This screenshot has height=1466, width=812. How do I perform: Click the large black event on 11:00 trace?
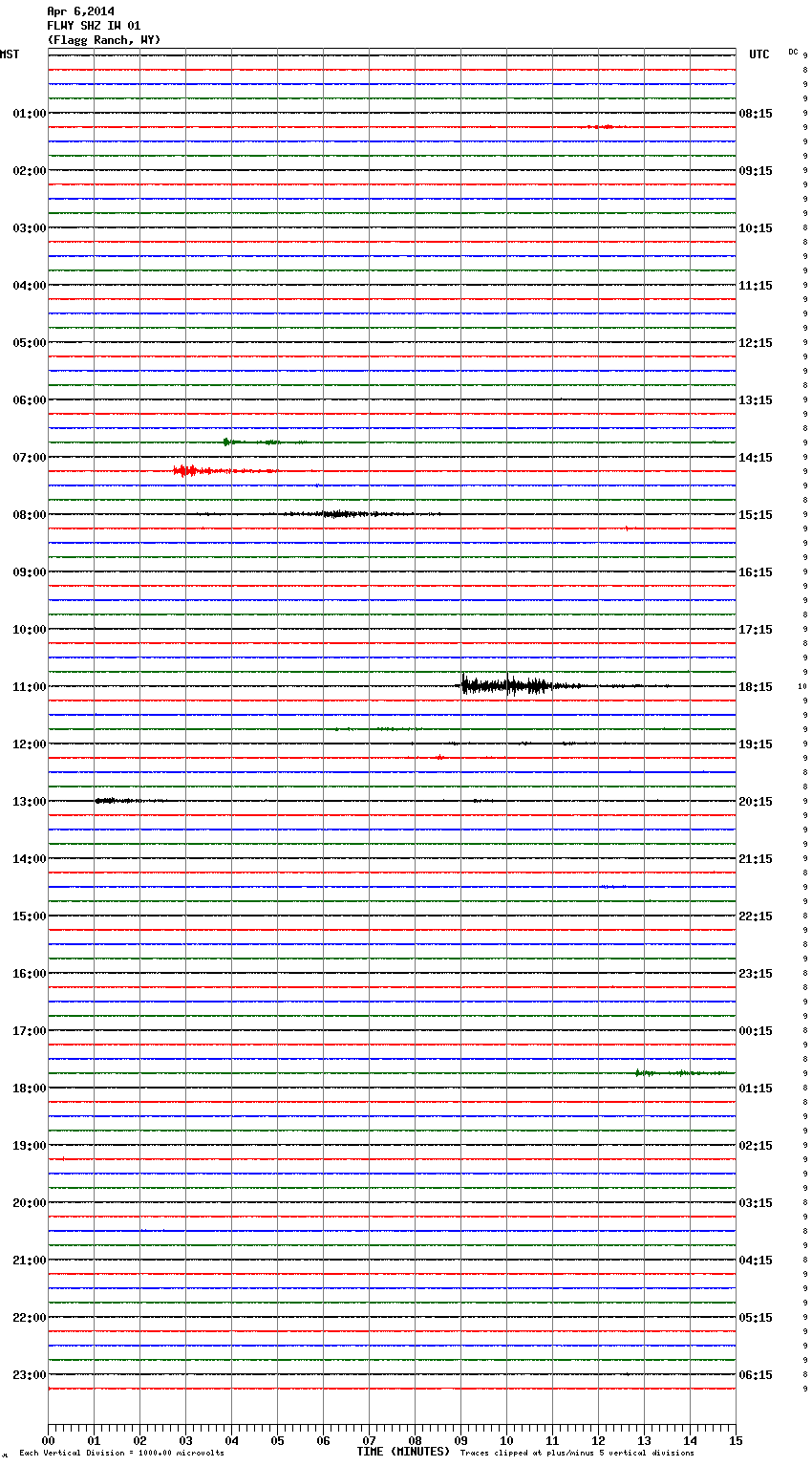[521, 685]
